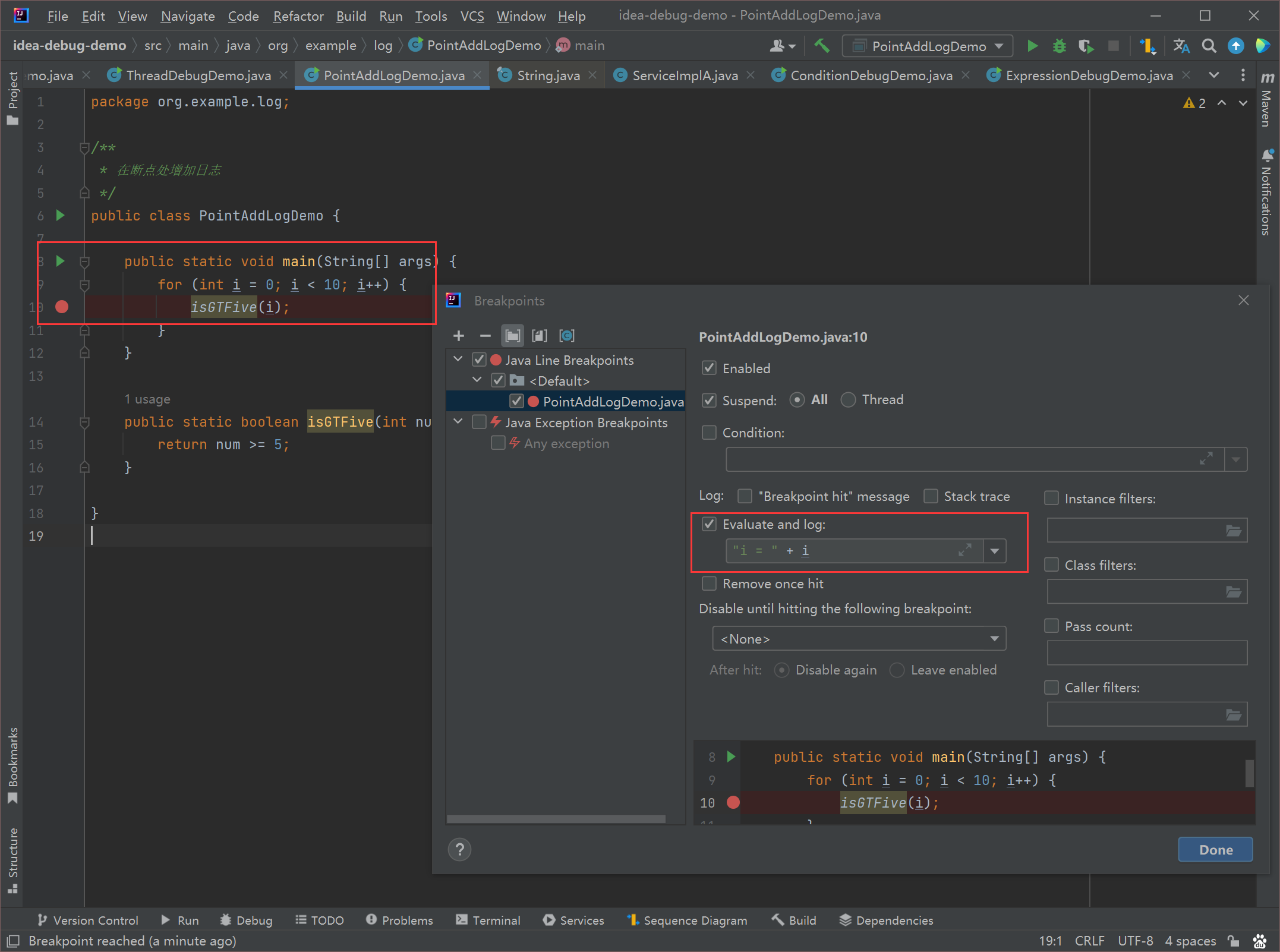Click the green Run button in toolbar
The width and height of the screenshot is (1280, 952).
pyautogui.click(x=1032, y=46)
